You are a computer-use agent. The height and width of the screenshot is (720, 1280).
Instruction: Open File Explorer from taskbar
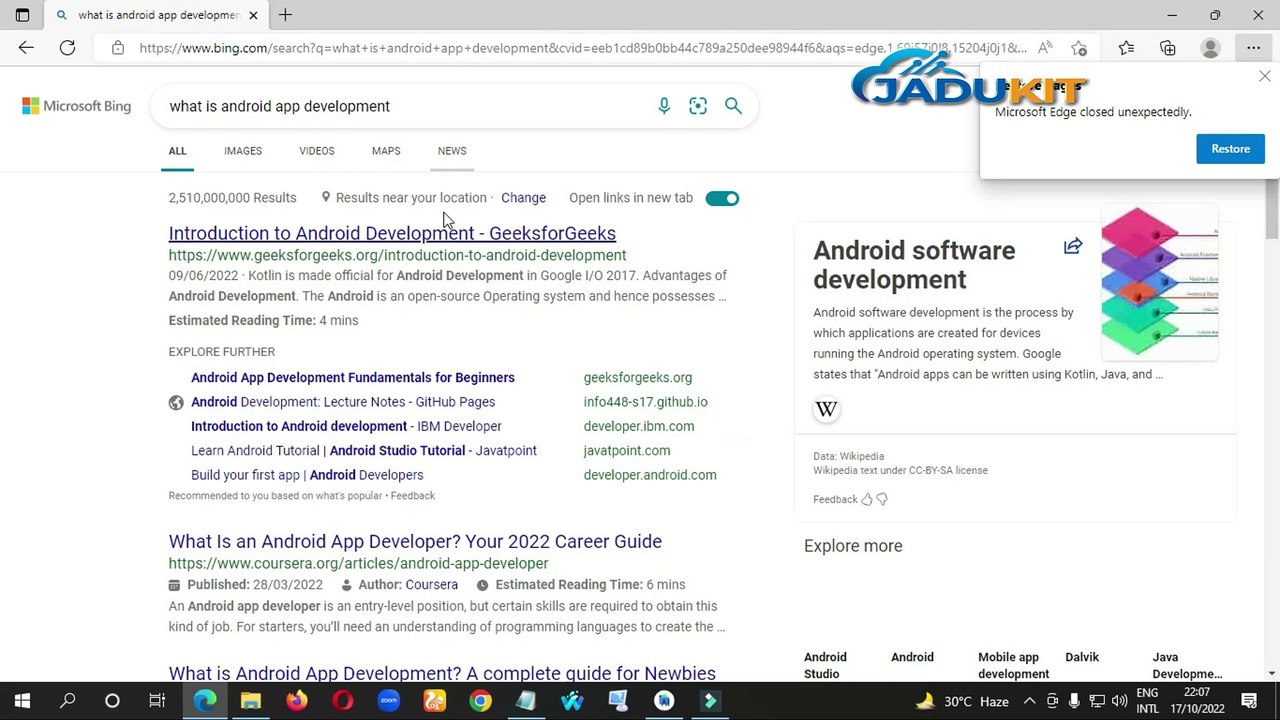[x=251, y=701]
